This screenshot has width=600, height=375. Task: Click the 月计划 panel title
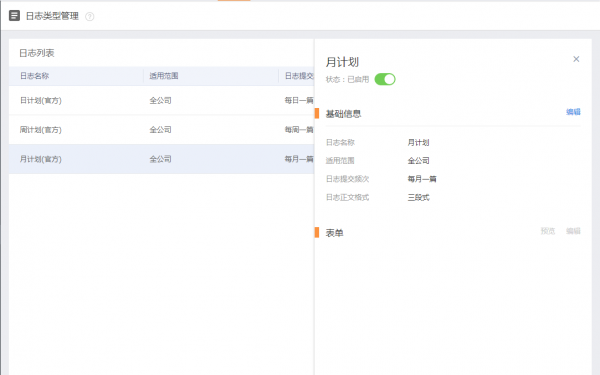tap(342, 62)
